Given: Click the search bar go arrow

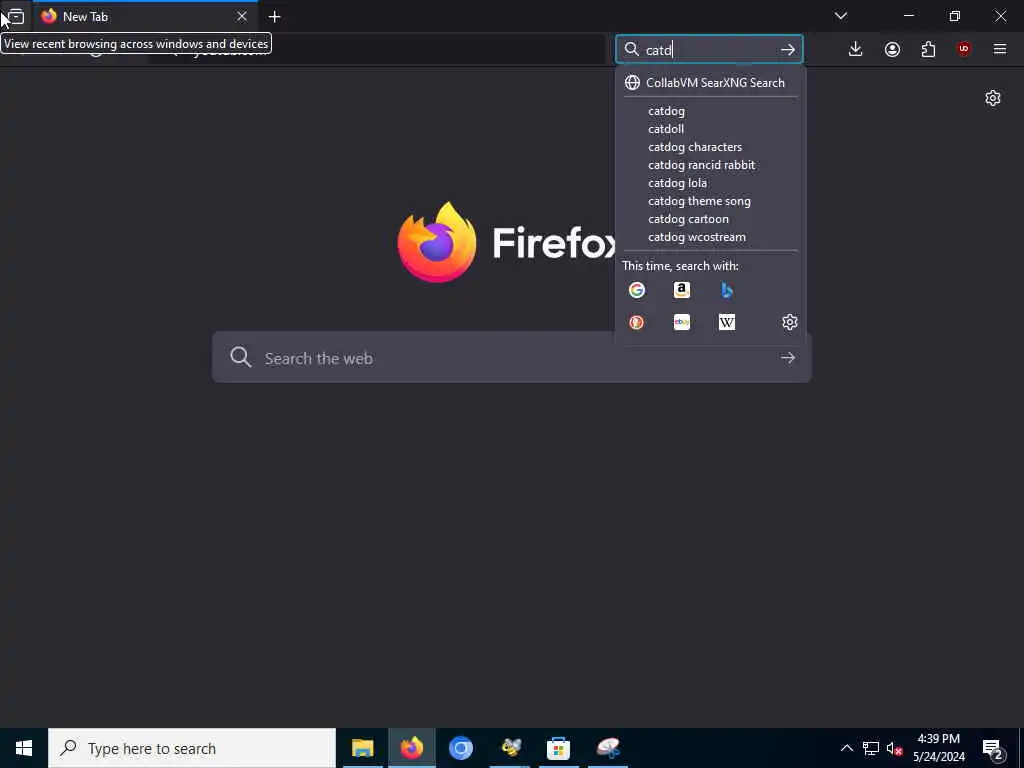Looking at the screenshot, I should click(x=788, y=49).
